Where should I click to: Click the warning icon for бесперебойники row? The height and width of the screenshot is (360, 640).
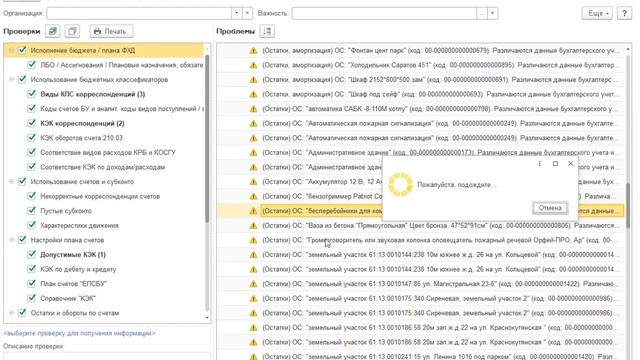(x=253, y=211)
